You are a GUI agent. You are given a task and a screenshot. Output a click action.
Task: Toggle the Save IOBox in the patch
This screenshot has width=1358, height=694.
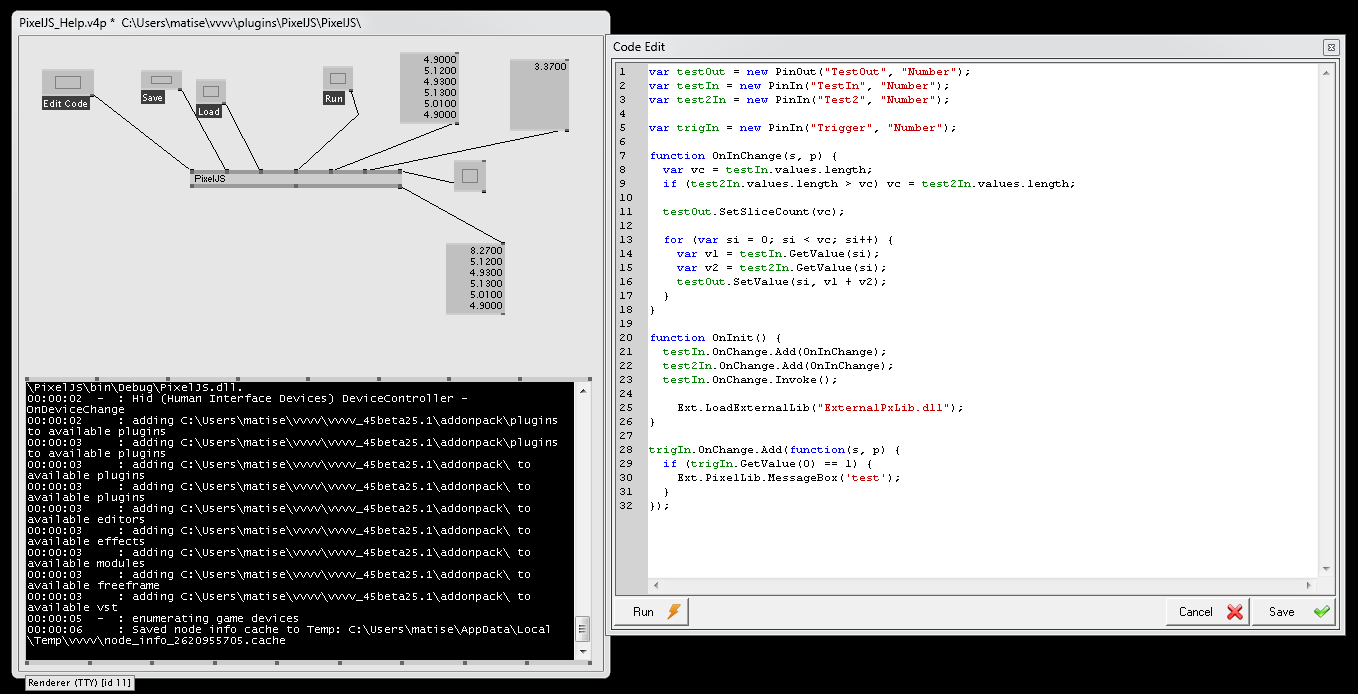coord(160,79)
